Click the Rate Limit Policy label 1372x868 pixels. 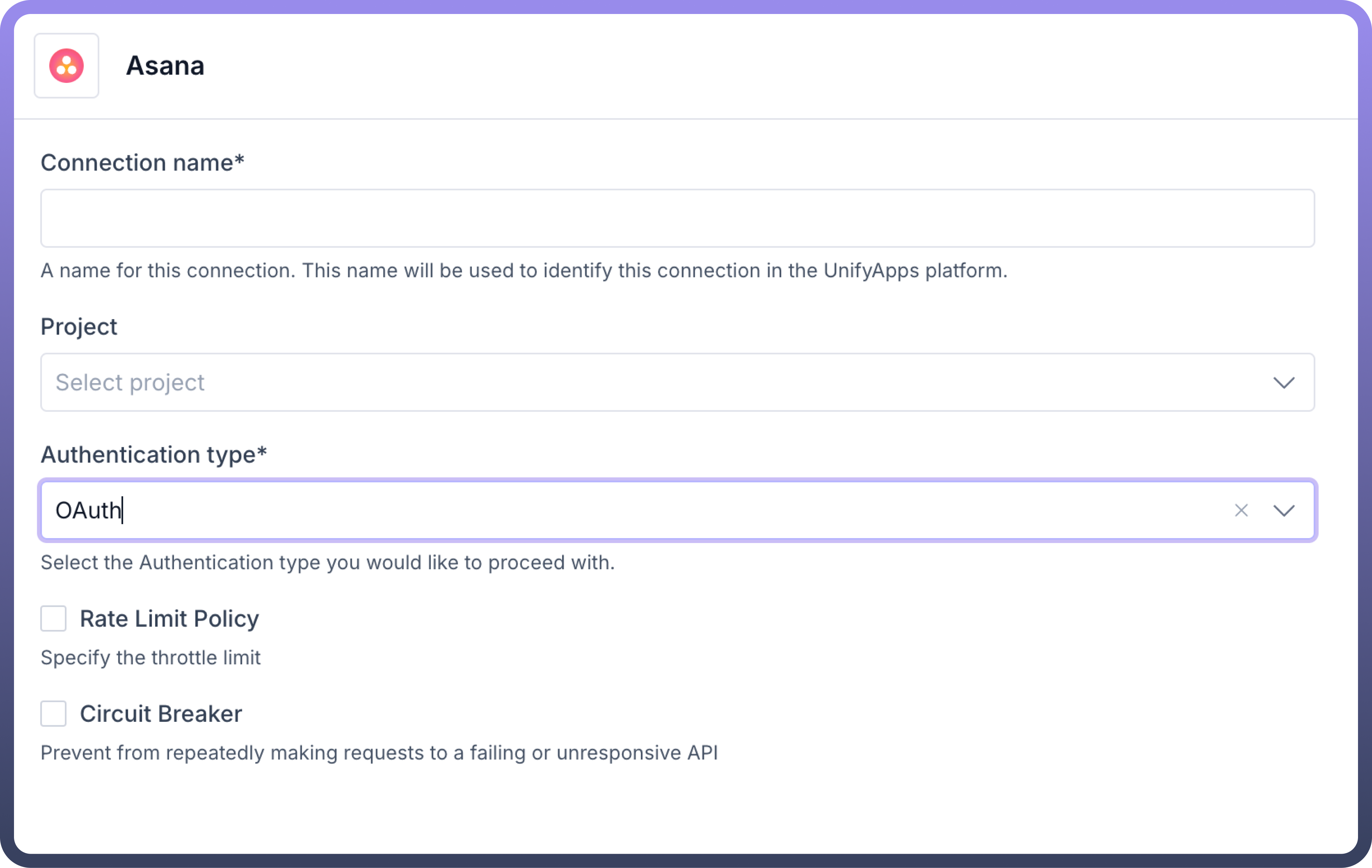click(169, 619)
